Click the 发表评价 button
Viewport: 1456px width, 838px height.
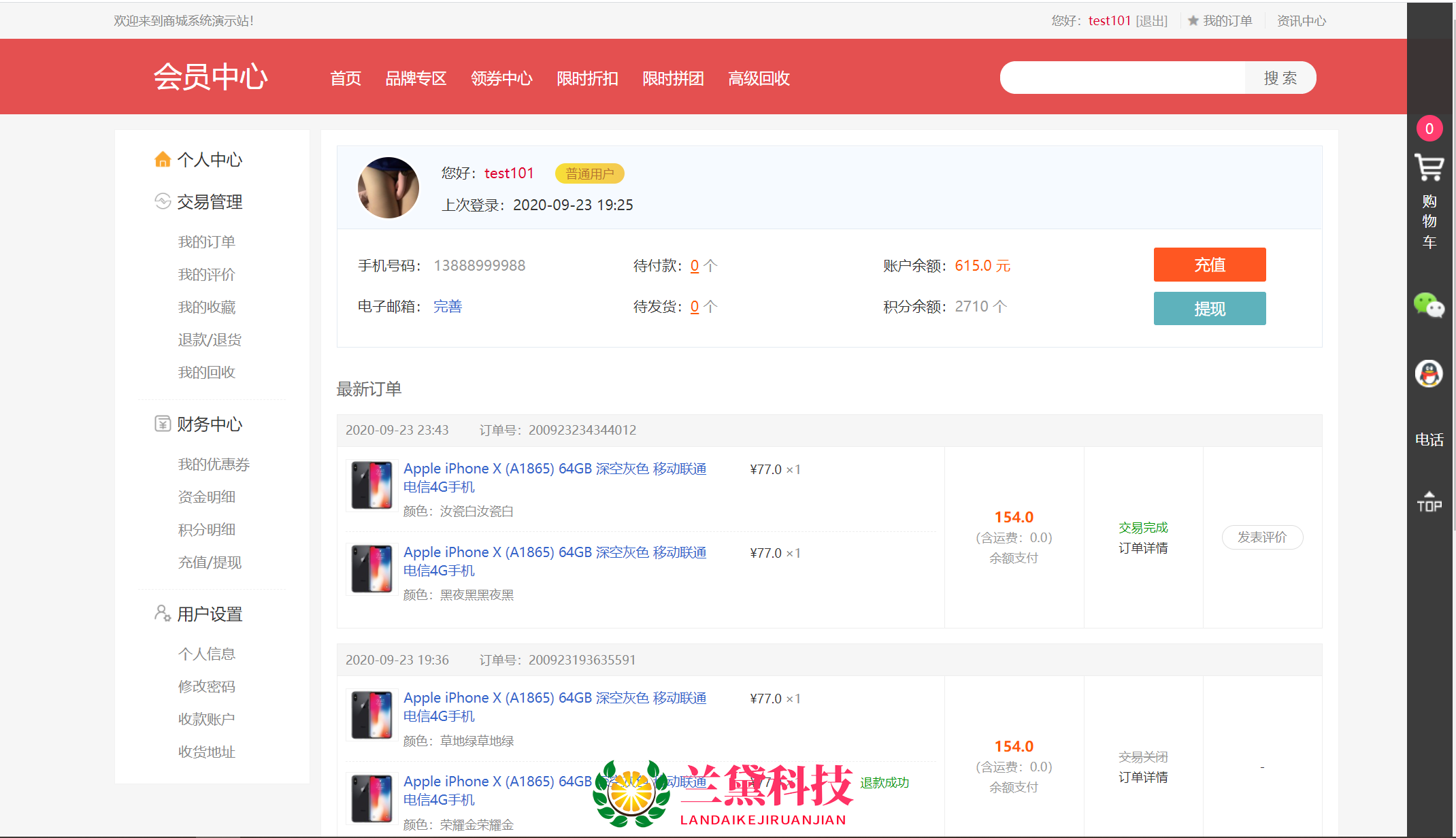click(1262, 537)
